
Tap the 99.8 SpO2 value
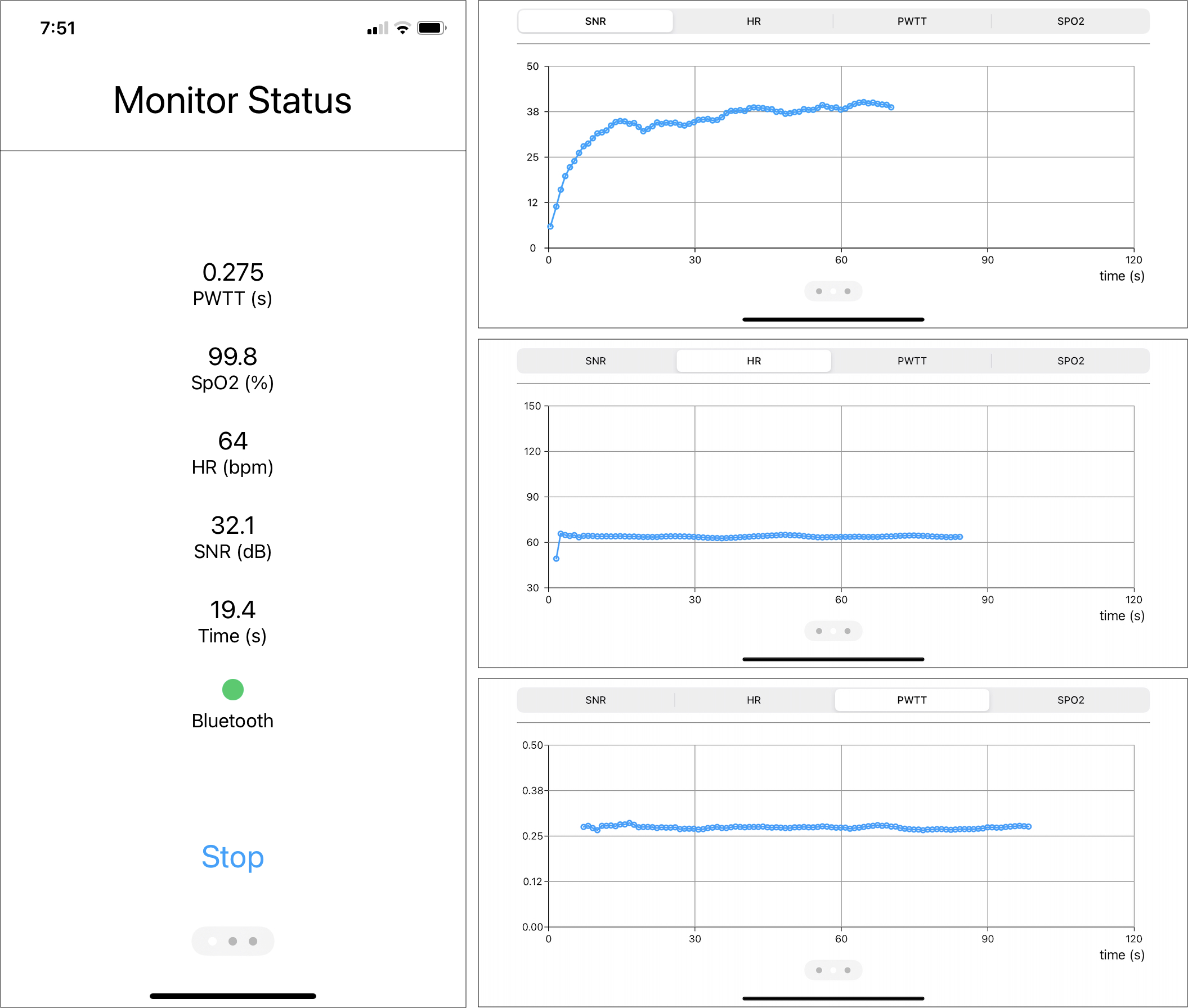tap(232, 357)
